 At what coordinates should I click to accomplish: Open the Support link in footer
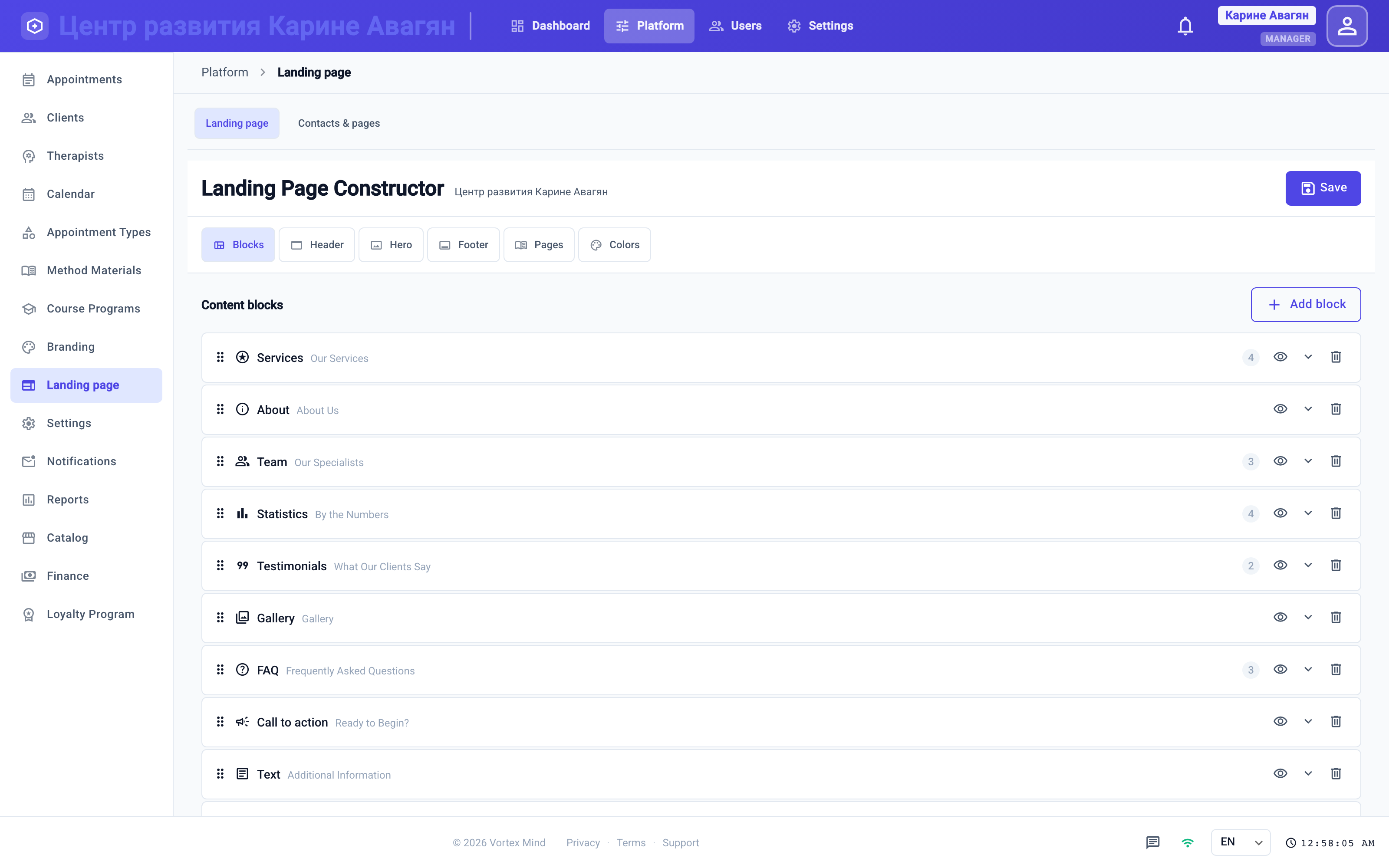click(x=681, y=843)
